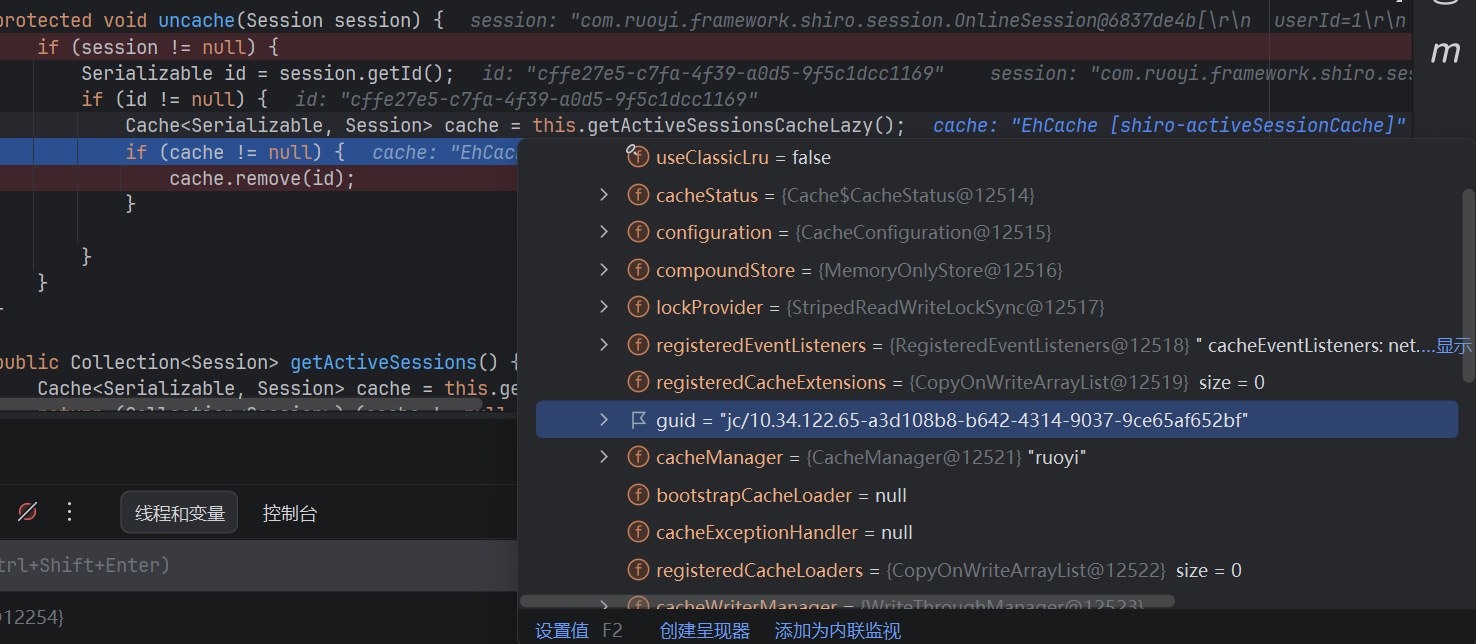This screenshot has height=644, width=1476.
Task: Click the variables popup vertical scrollbar
Action: pyautogui.click(x=1468, y=285)
